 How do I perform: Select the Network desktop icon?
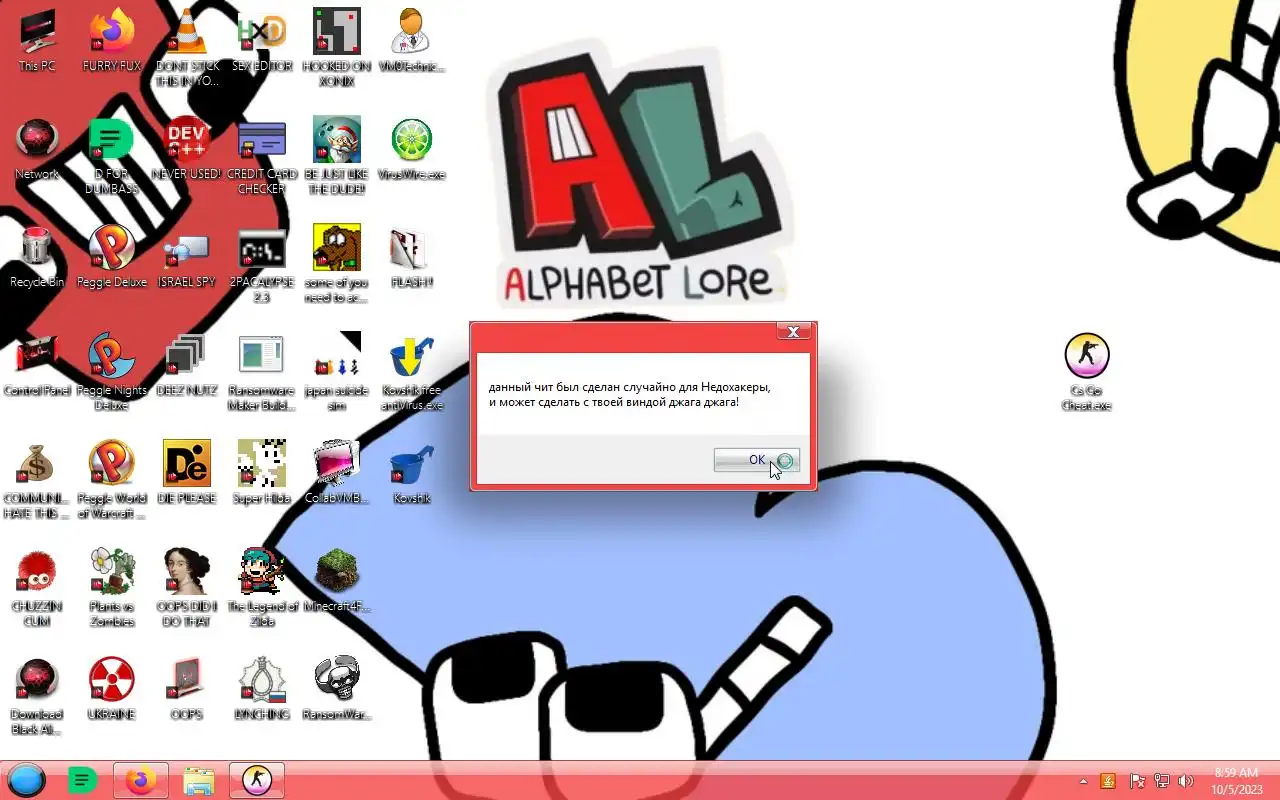(x=37, y=148)
